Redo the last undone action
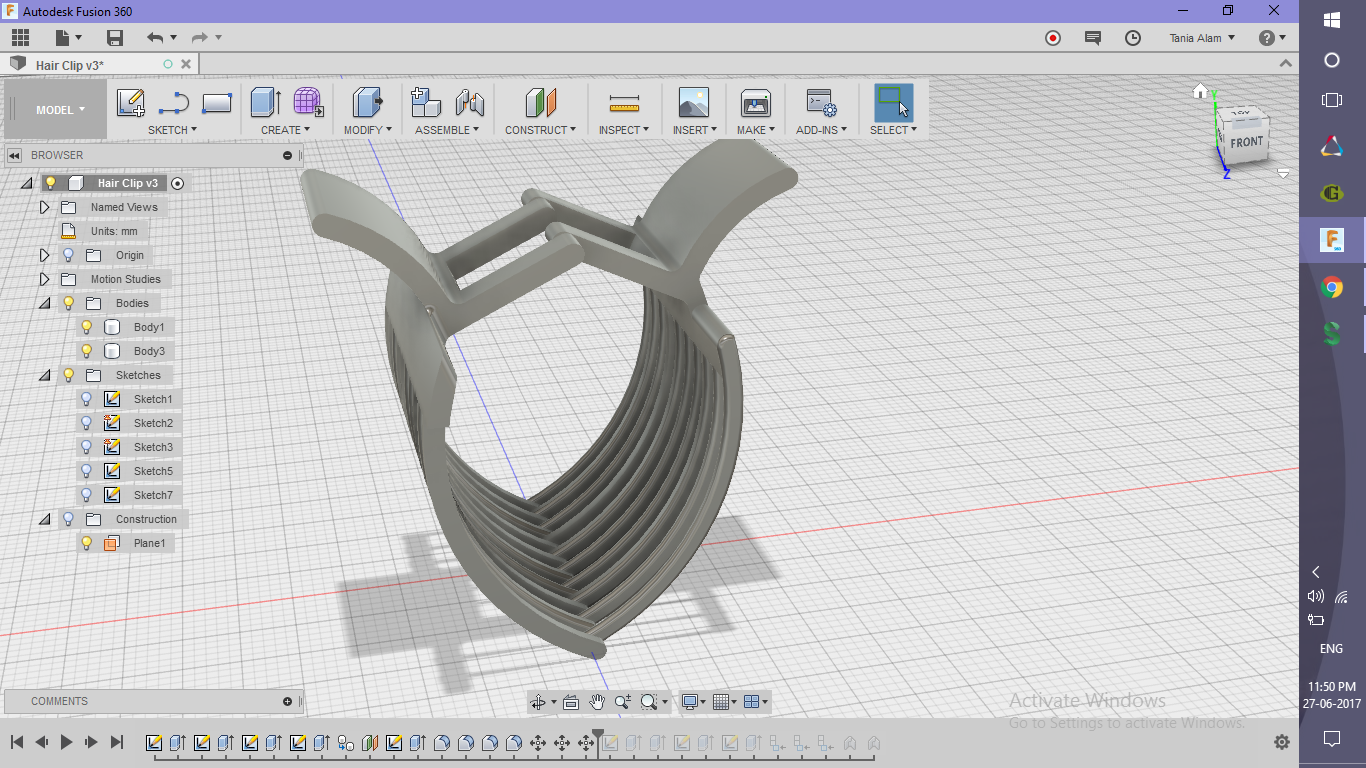This screenshot has width=1366, height=768. (x=199, y=38)
